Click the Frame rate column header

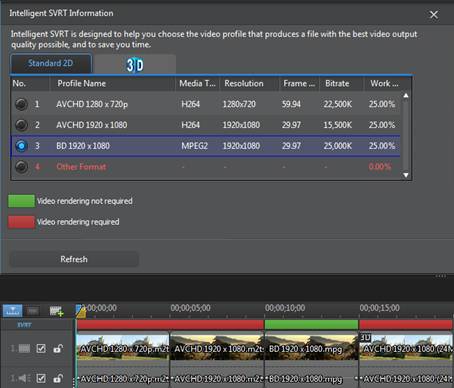(299, 83)
